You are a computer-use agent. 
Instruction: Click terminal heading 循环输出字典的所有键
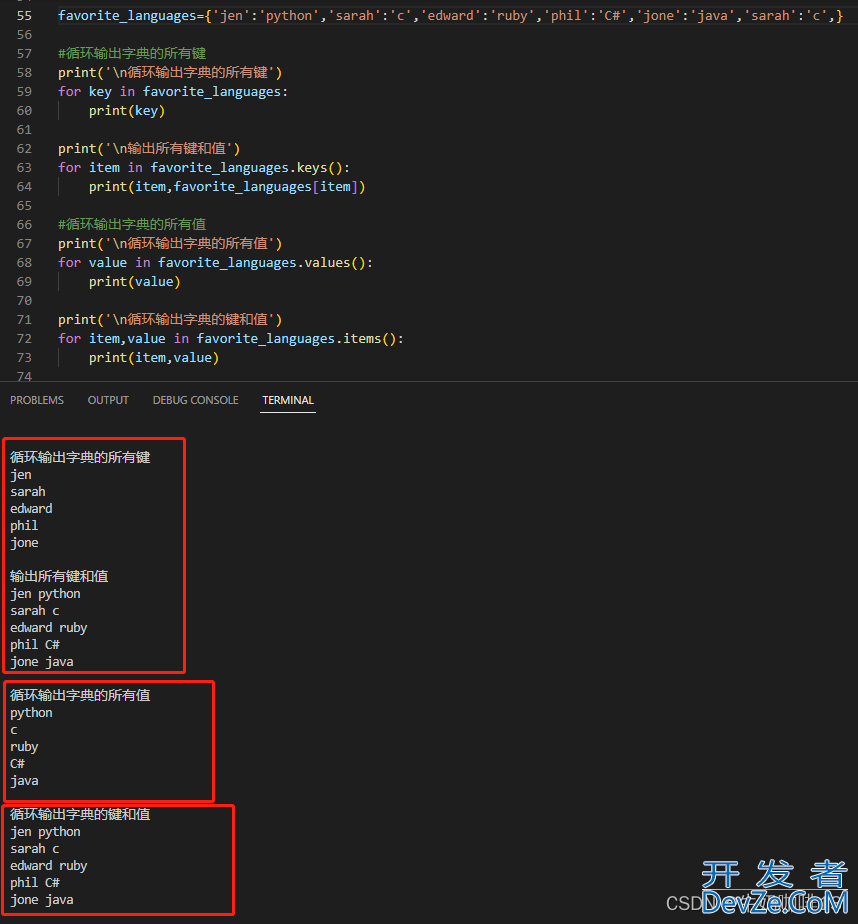tap(80, 457)
